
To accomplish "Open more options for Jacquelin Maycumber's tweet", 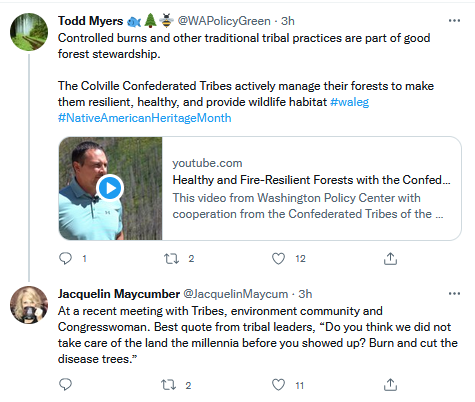I will pos(454,294).
